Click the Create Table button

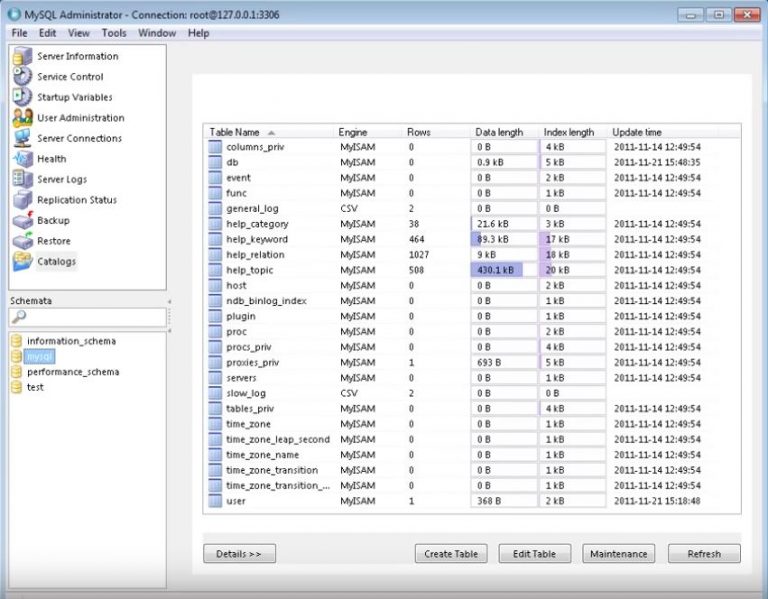pyautogui.click(x=451, y=554)
